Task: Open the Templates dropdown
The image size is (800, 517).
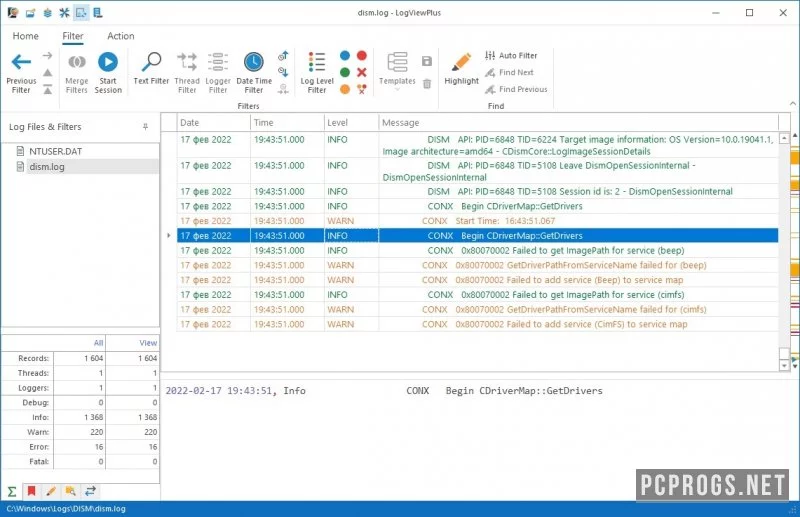Action: coord(397,71)
